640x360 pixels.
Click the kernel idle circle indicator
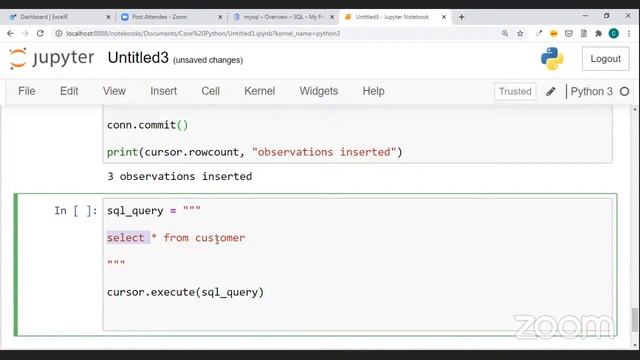coord(624,91)
